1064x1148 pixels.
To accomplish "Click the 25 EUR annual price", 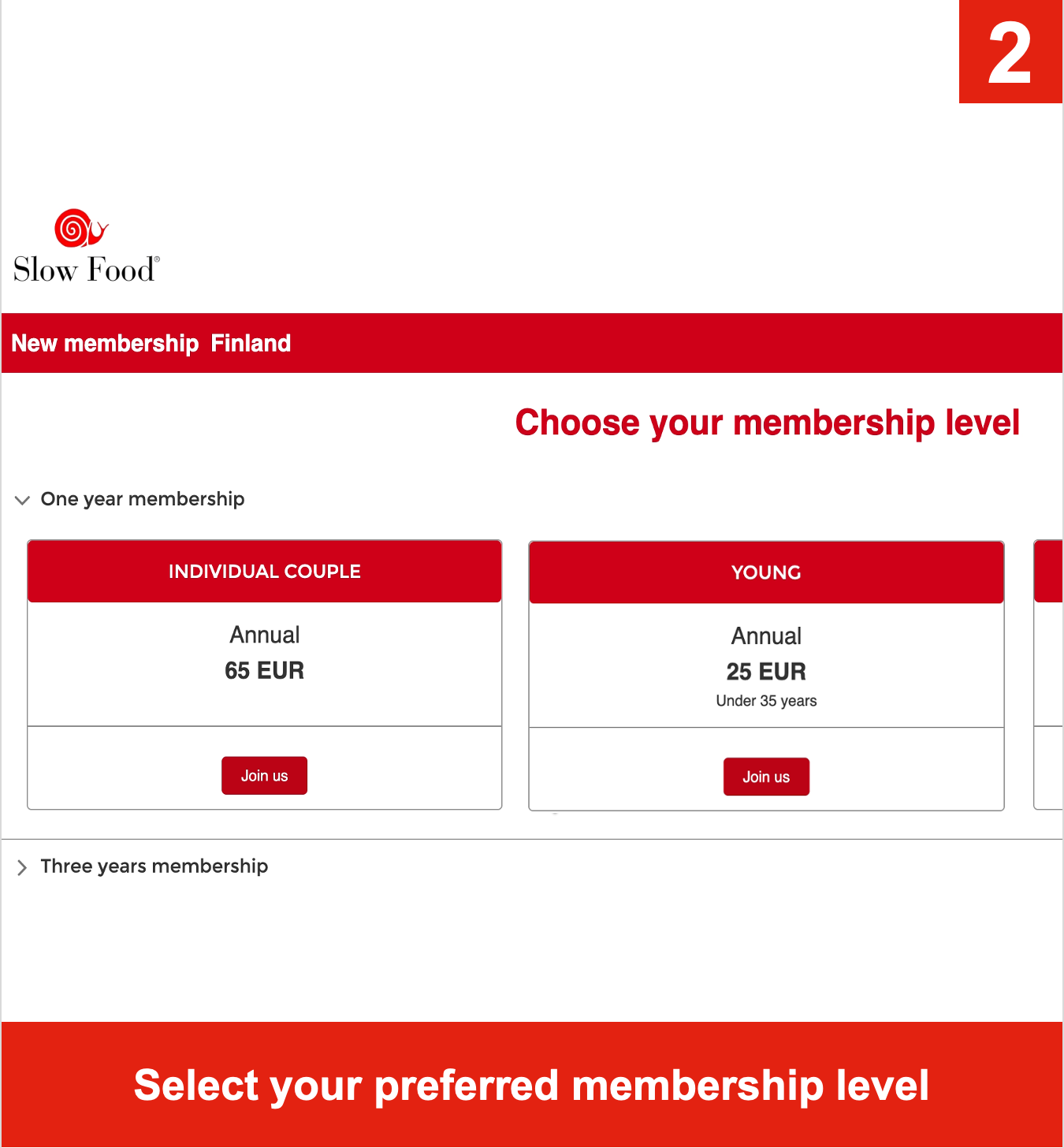I will point(766,672).
